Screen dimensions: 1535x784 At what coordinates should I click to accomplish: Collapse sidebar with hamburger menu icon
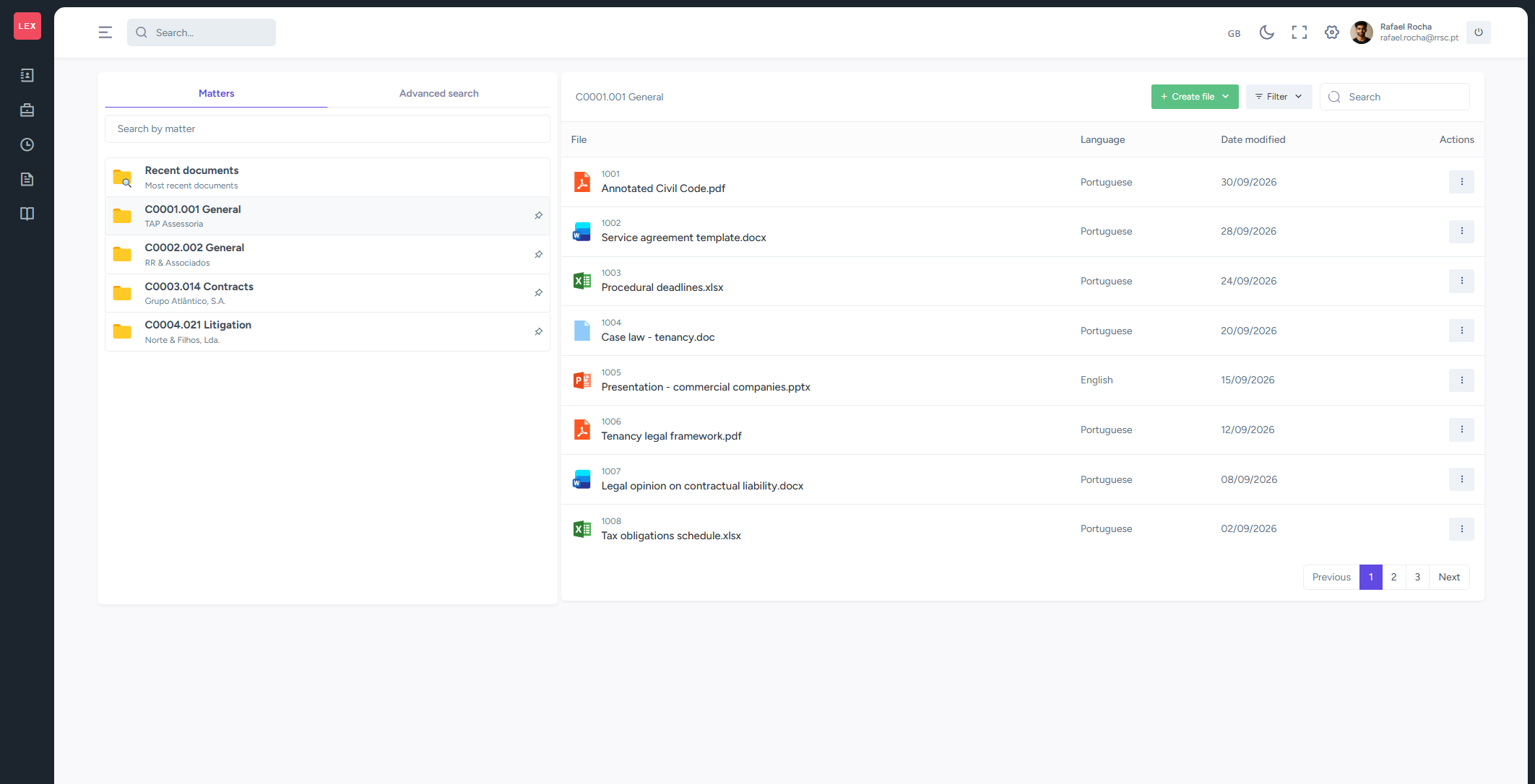(105, 32)
